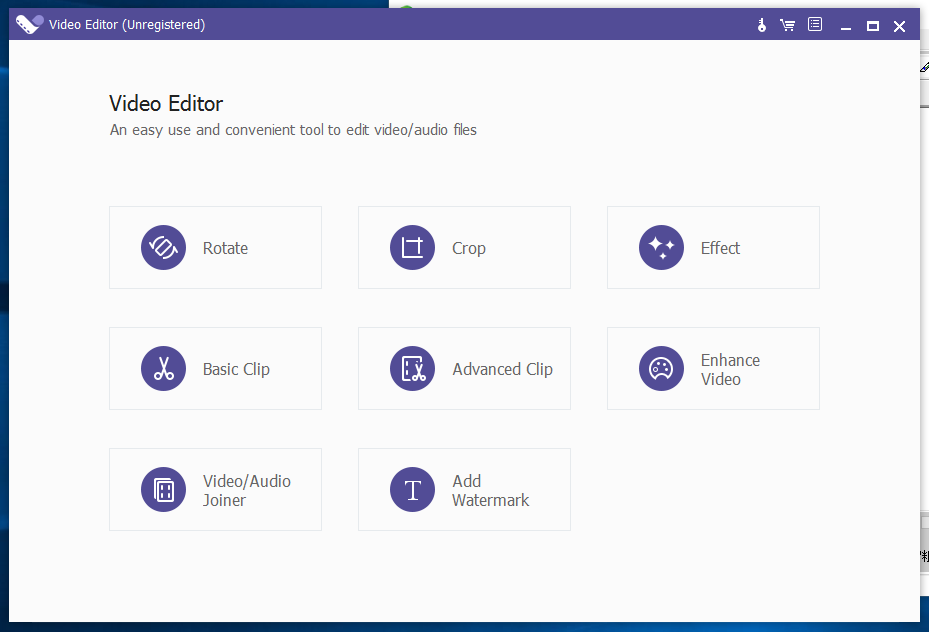Viewport: 929px width, 632px height.
Task: Click the Rotate circular icon
Action: point(164,248)
